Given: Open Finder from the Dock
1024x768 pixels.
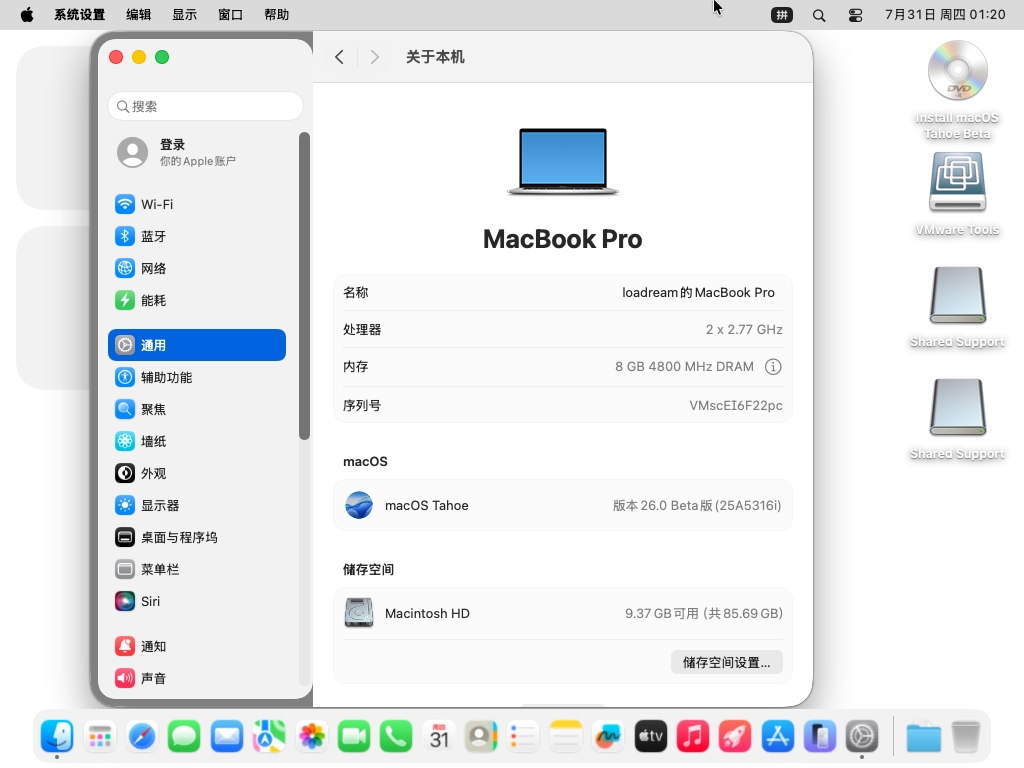Looking at the screenshot, I should [57, 737].
